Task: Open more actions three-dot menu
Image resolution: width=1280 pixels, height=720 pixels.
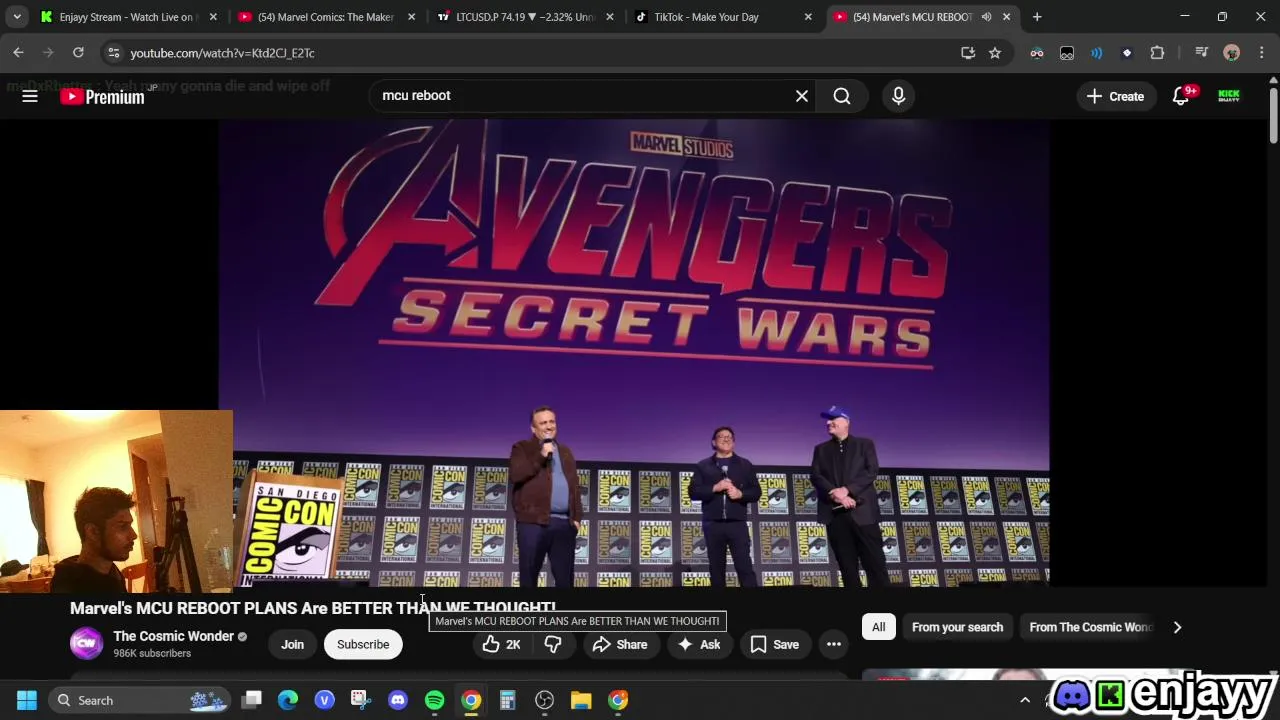Action: (834, 645)
